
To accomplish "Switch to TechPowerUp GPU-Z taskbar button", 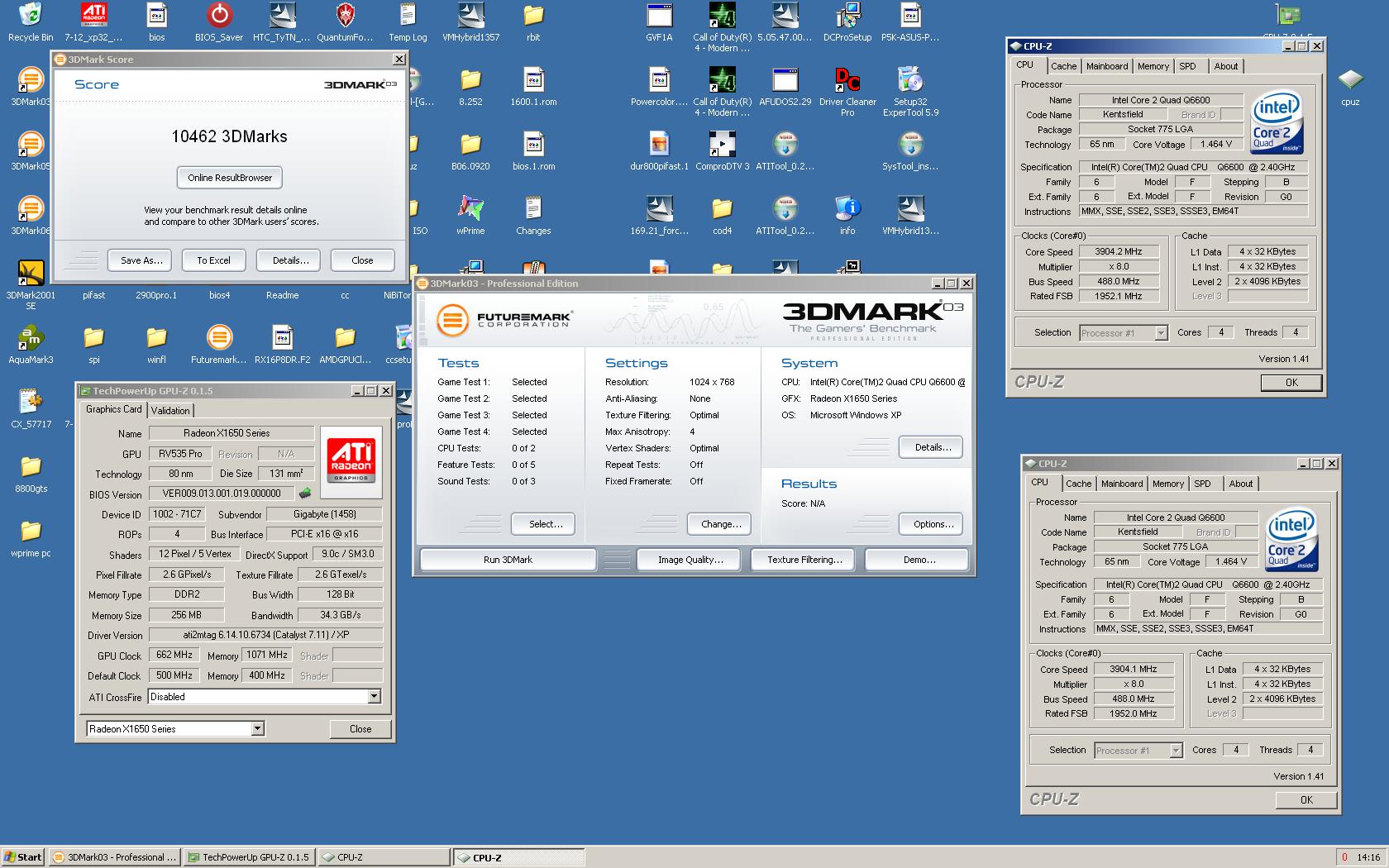I will [x=249, y=857].
